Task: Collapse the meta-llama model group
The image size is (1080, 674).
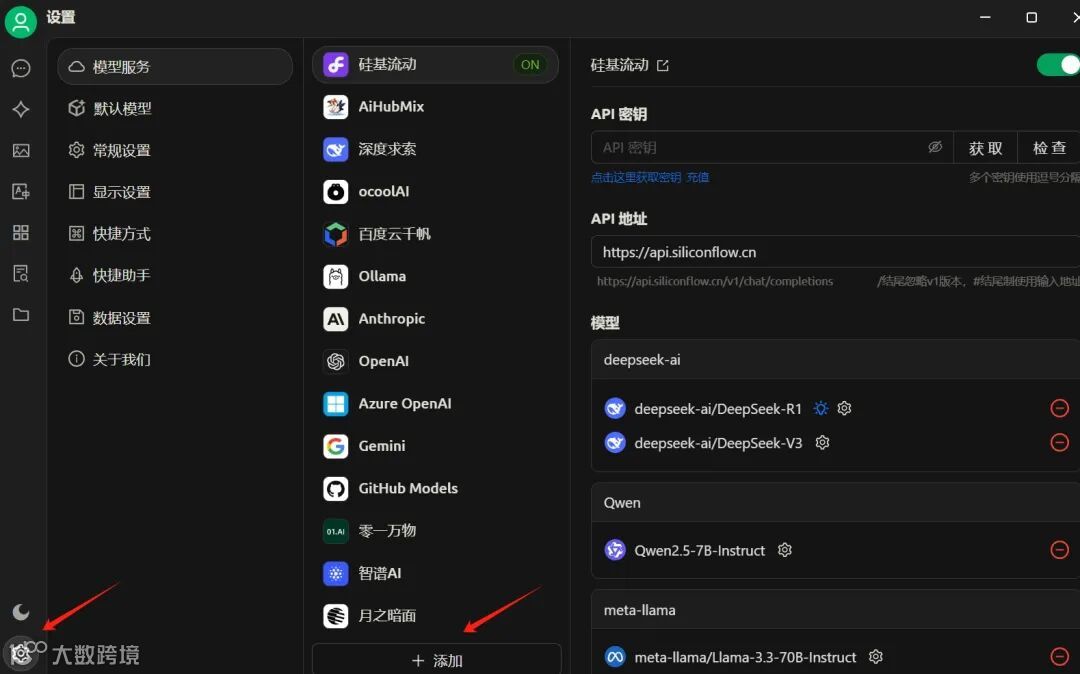Action: 835,610
